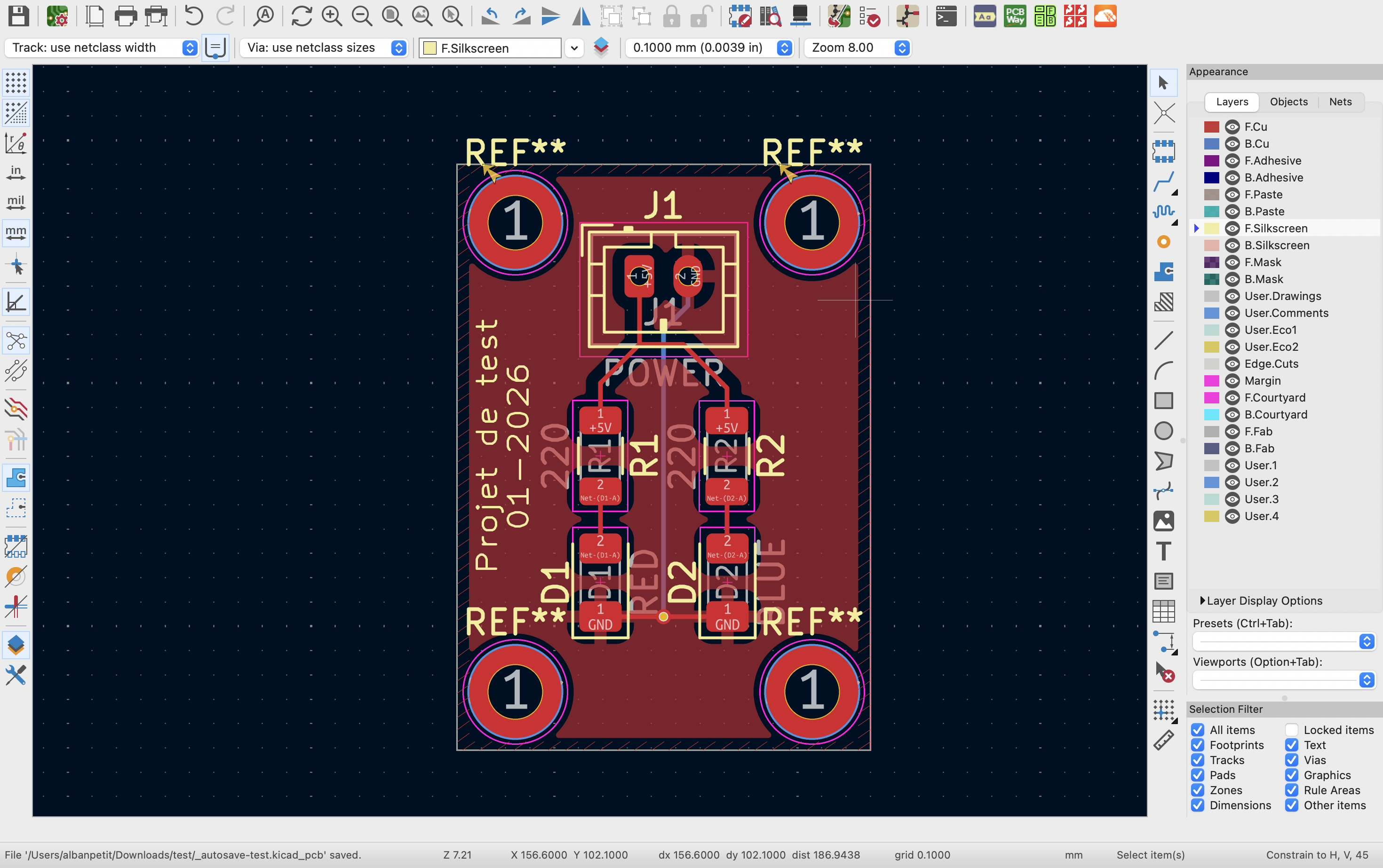
Task: Switch to the Nets tab
Action: [1340, 102]
